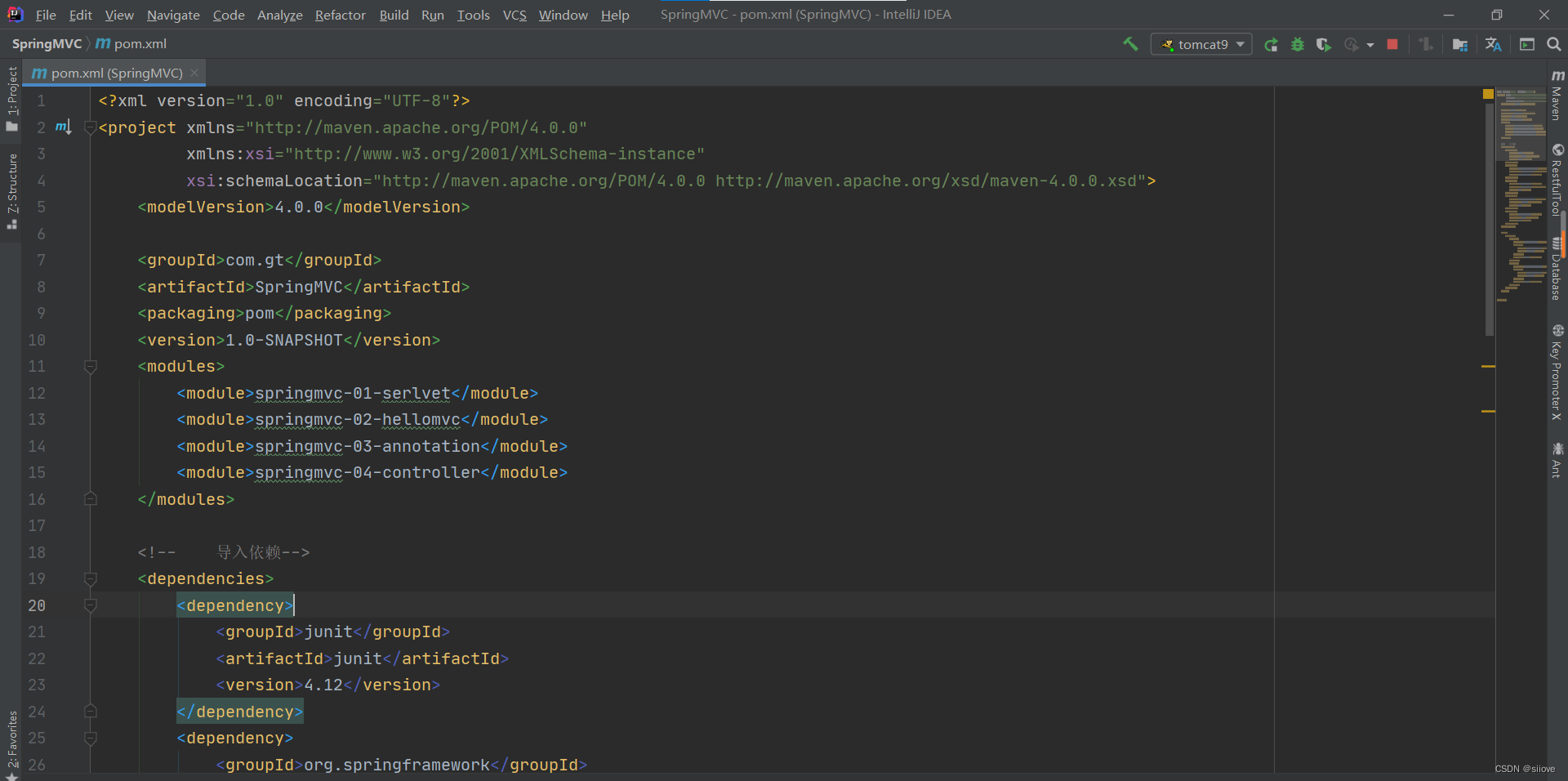Image resolution: width=1568 pixels, height=781 pixels.
Task: Click the Build project hammer icon
Action: point(1131,43)
